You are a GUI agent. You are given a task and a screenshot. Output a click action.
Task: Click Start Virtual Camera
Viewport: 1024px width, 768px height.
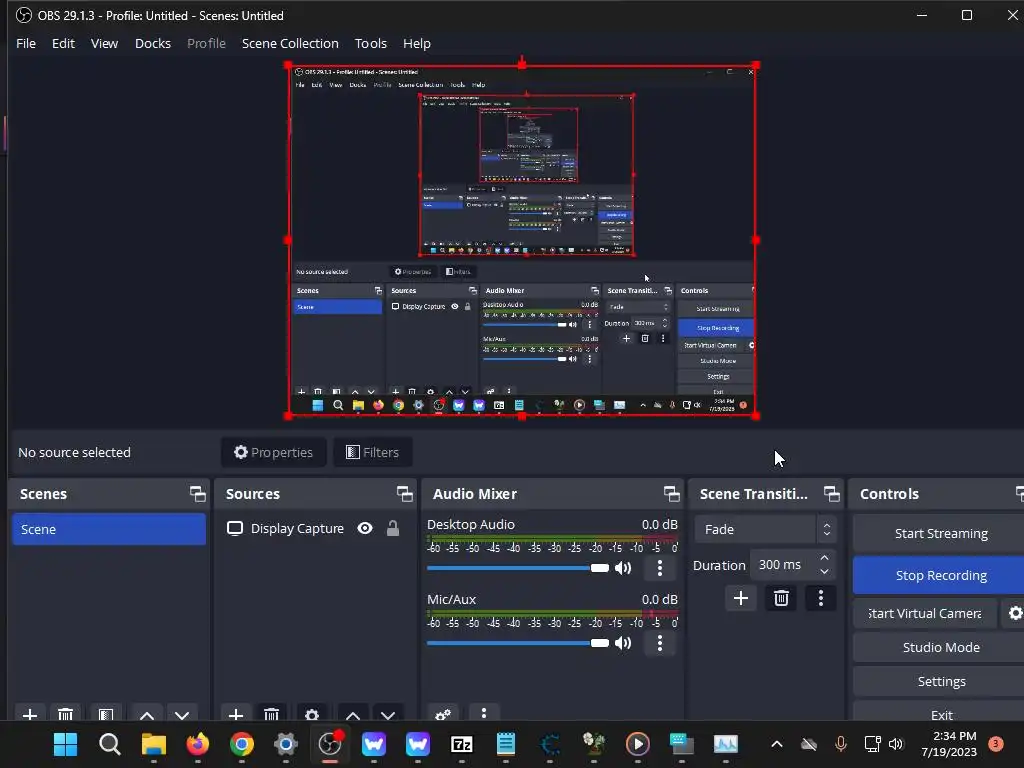pos(924,613)
